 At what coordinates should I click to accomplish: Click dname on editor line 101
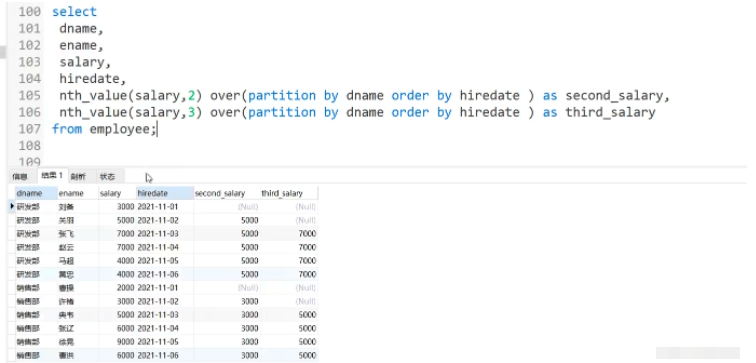click(78, 28)
